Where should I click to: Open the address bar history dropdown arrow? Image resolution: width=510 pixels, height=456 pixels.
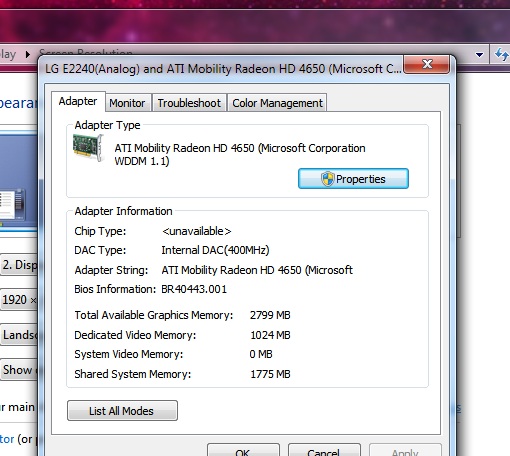click(x=479, y=55)
